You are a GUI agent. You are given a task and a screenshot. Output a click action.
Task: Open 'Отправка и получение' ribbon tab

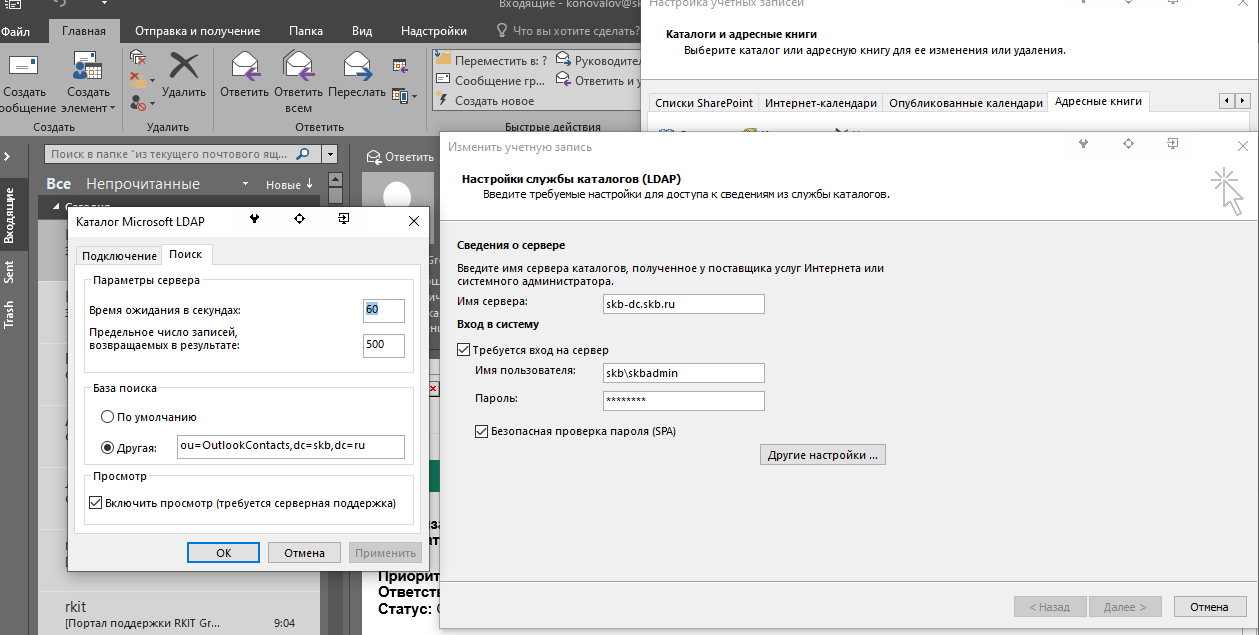[x=197, y=31]
